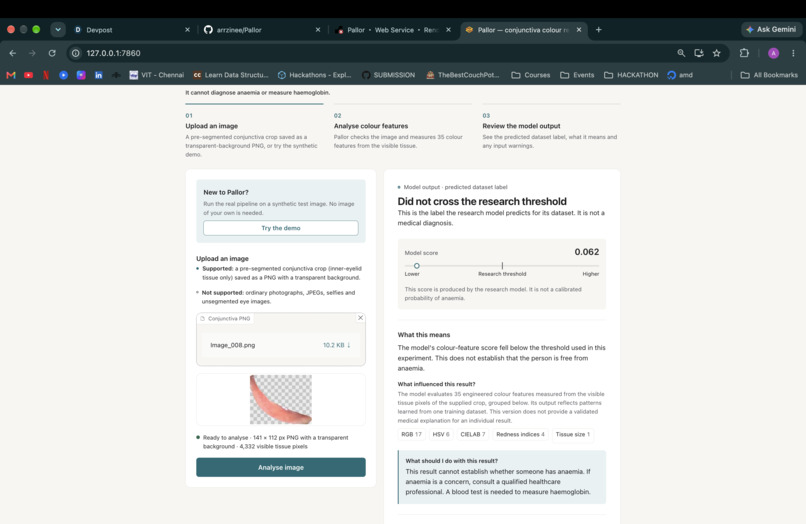Viewport: 806px width, 524px height.
Task: Click the 10.2 KB file size
Action: click(333, 345)
